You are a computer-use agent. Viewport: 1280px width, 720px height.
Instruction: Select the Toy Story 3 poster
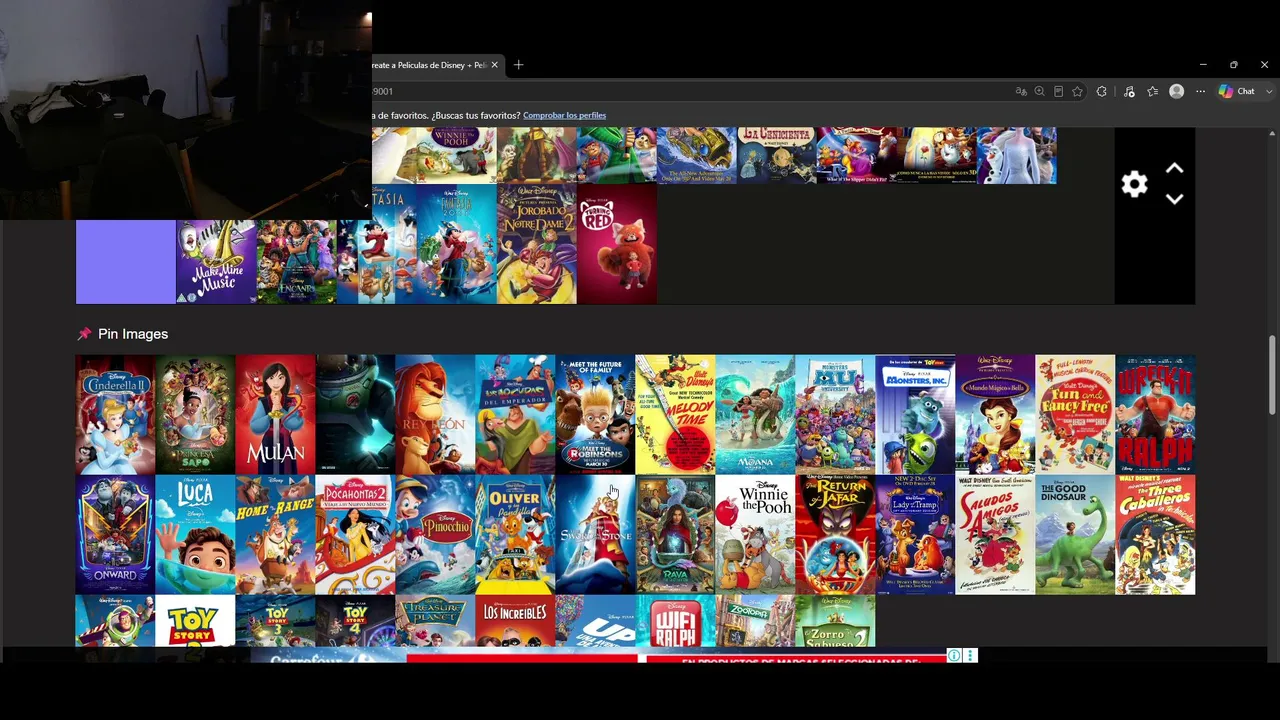click(275, 621)
